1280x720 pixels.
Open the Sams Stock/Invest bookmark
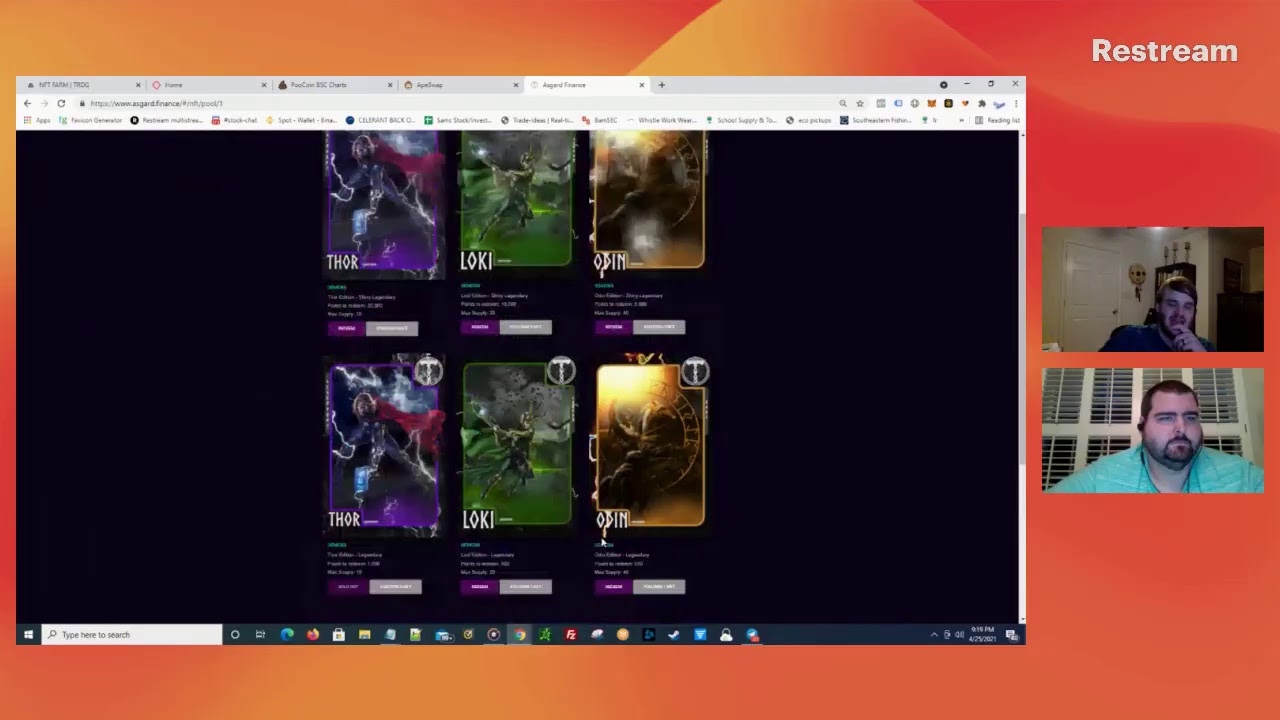(x=458, y=120)
